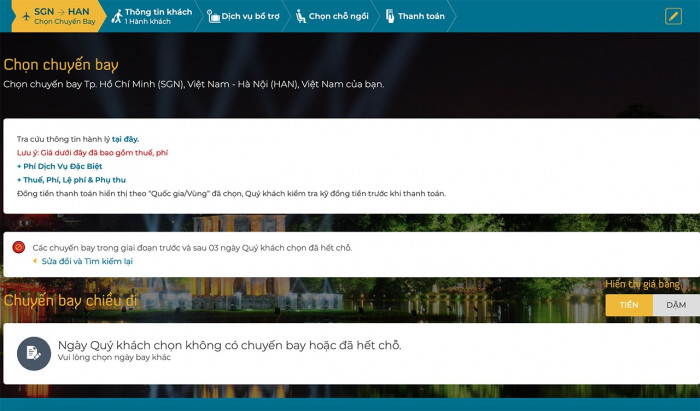This screenshot has width=700, height=411.
Task: Click the yellow edit pencil icon
Action: (673, 16)
